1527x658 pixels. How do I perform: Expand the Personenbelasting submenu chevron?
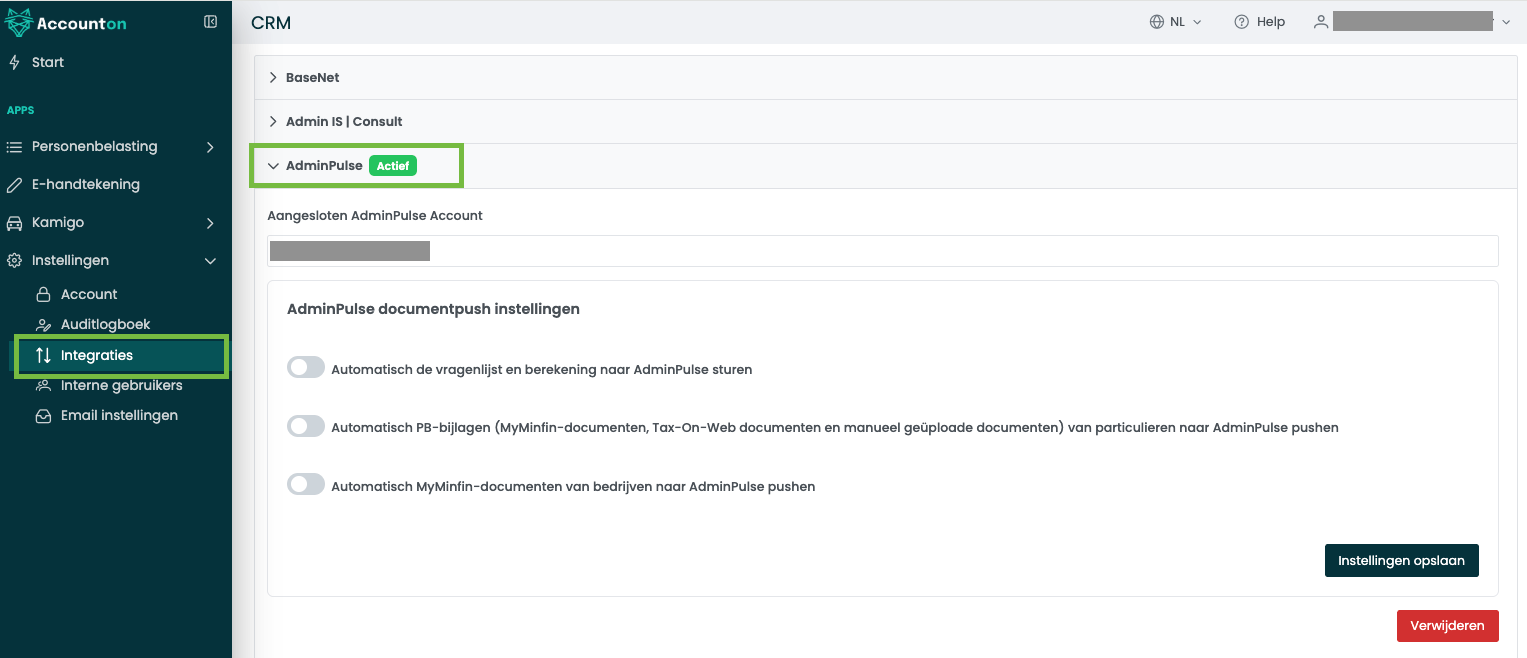pos(210,147)
